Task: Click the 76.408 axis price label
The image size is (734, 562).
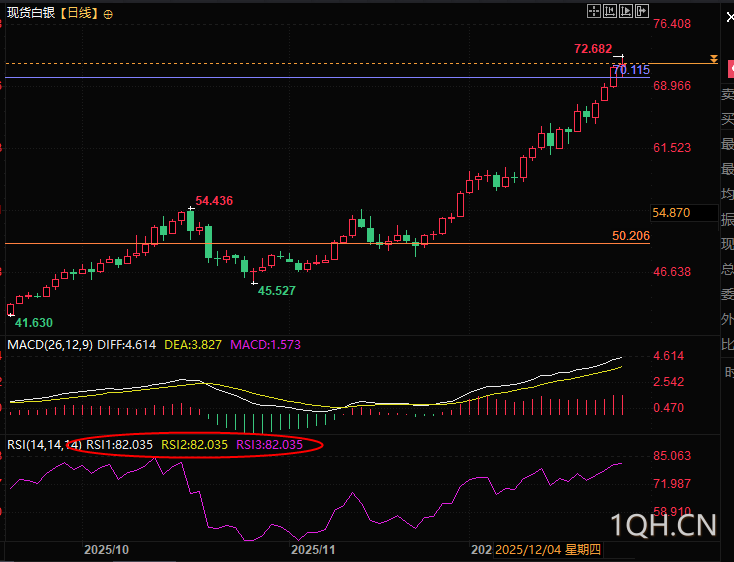Action: [672, 23]
